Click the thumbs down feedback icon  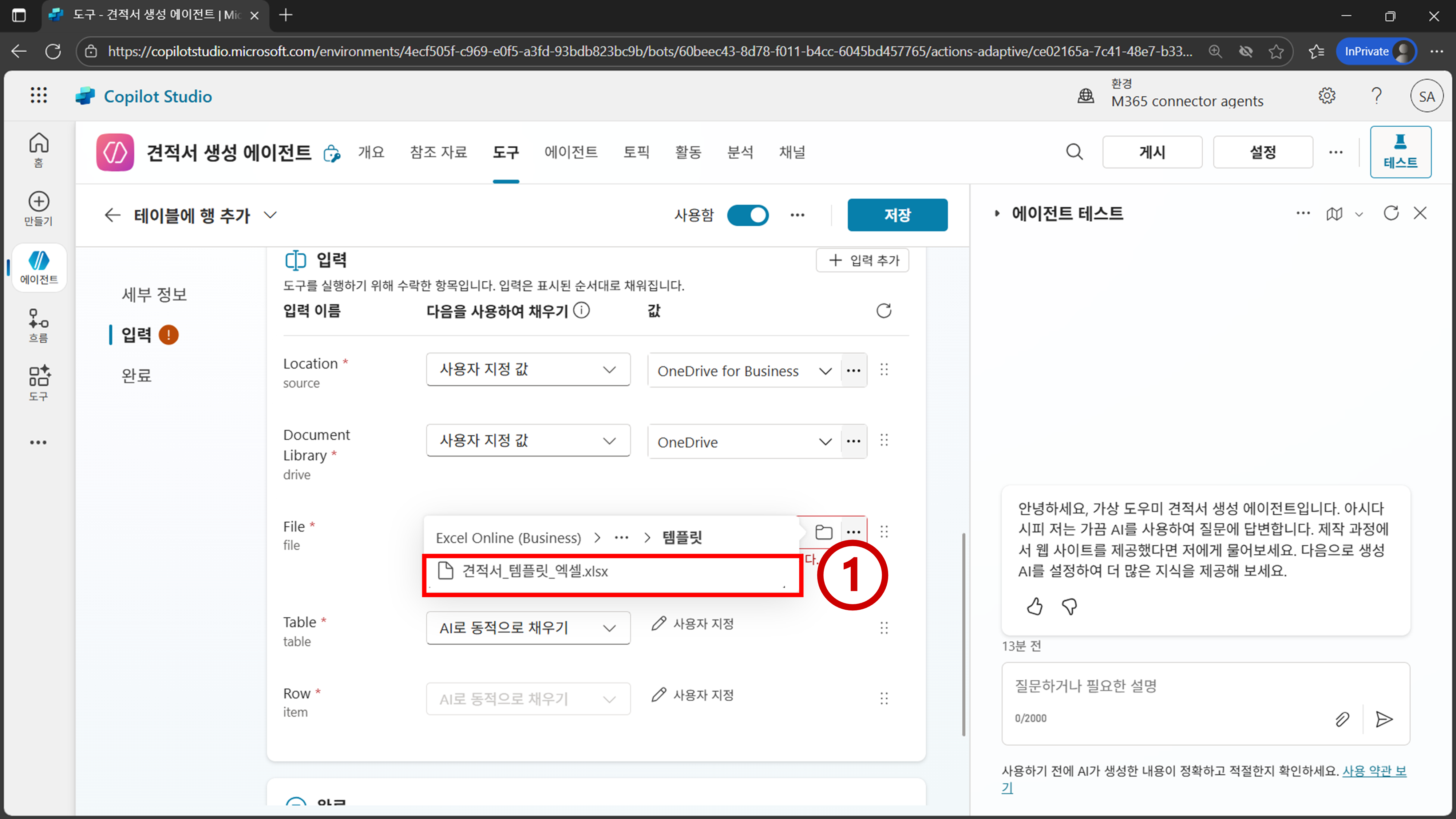[1069, 606]
